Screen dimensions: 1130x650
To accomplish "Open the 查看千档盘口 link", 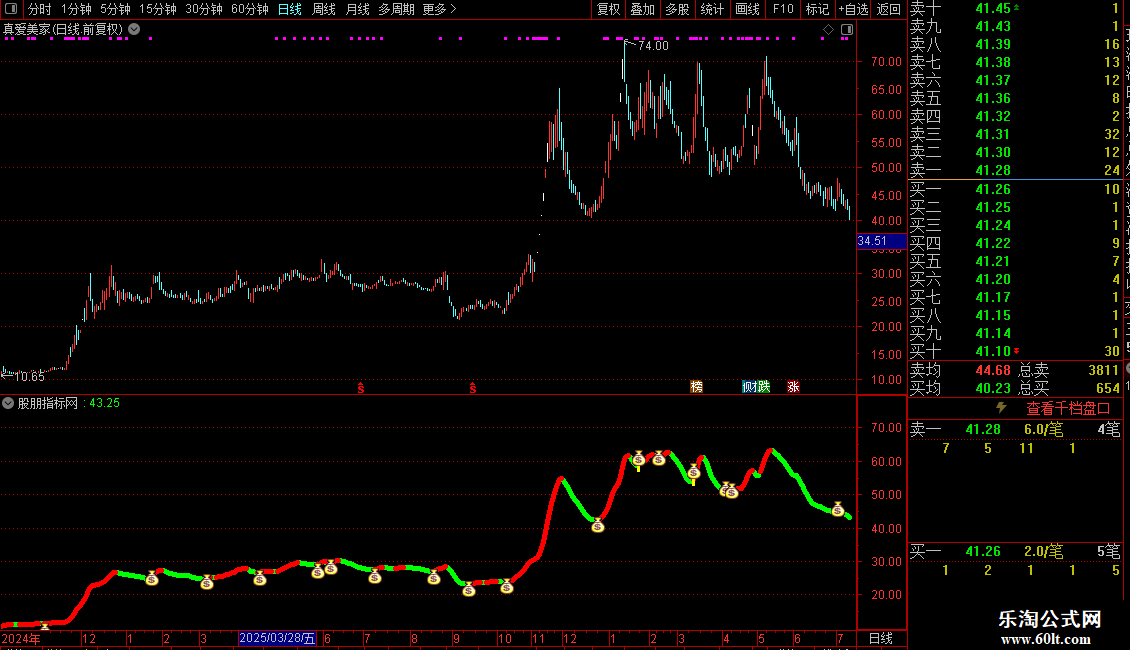I will tap(1067, 409).
